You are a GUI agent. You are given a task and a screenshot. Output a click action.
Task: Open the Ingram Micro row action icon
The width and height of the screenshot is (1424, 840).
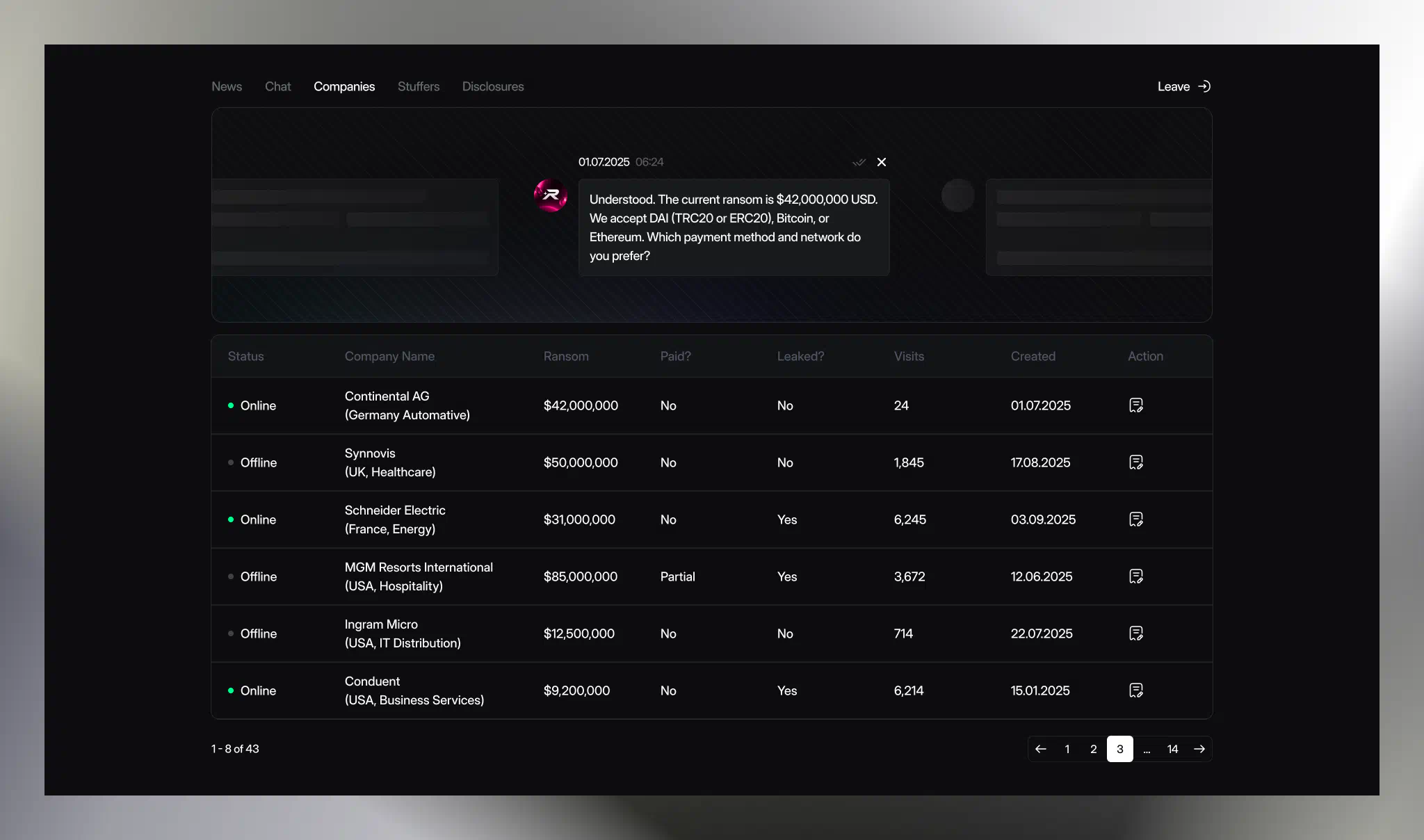1136,633
